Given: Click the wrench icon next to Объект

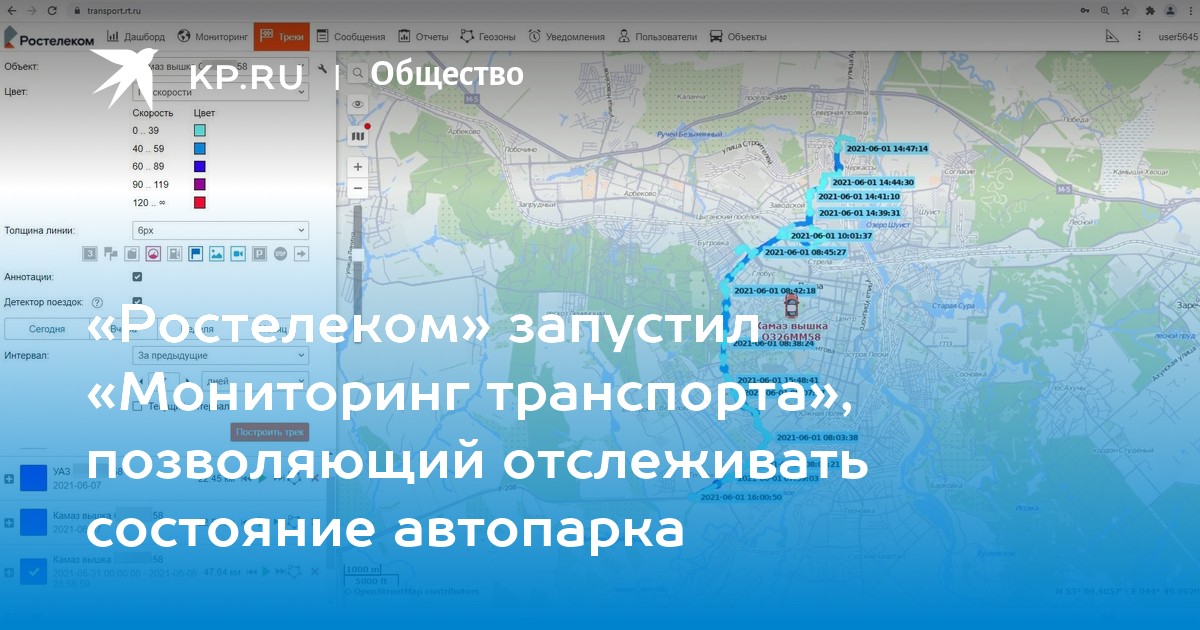Looking at the screenshot, I should (x=322, y=68).
